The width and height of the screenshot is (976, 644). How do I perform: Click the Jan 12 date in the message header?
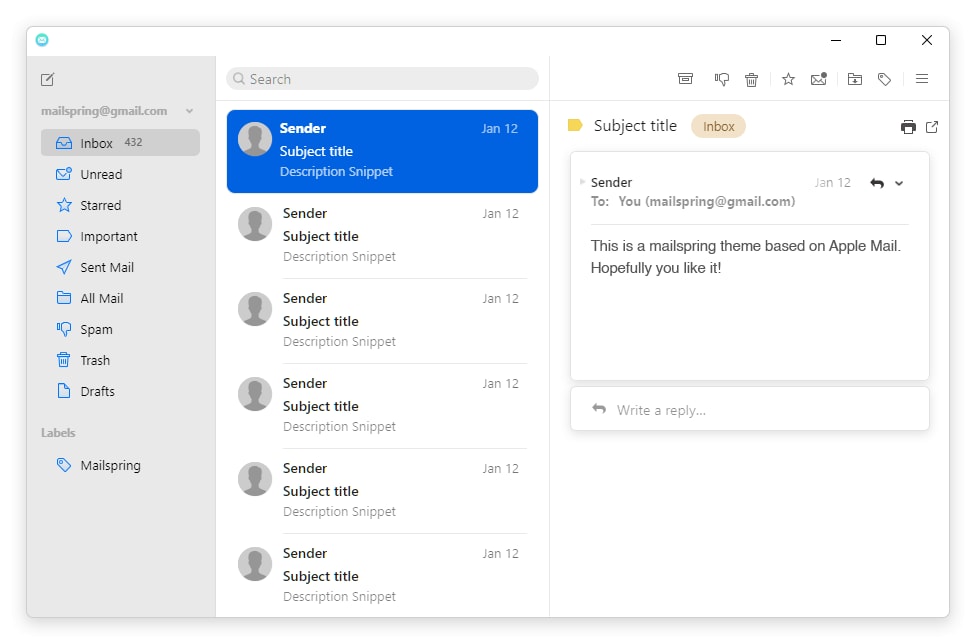[832, 183]
